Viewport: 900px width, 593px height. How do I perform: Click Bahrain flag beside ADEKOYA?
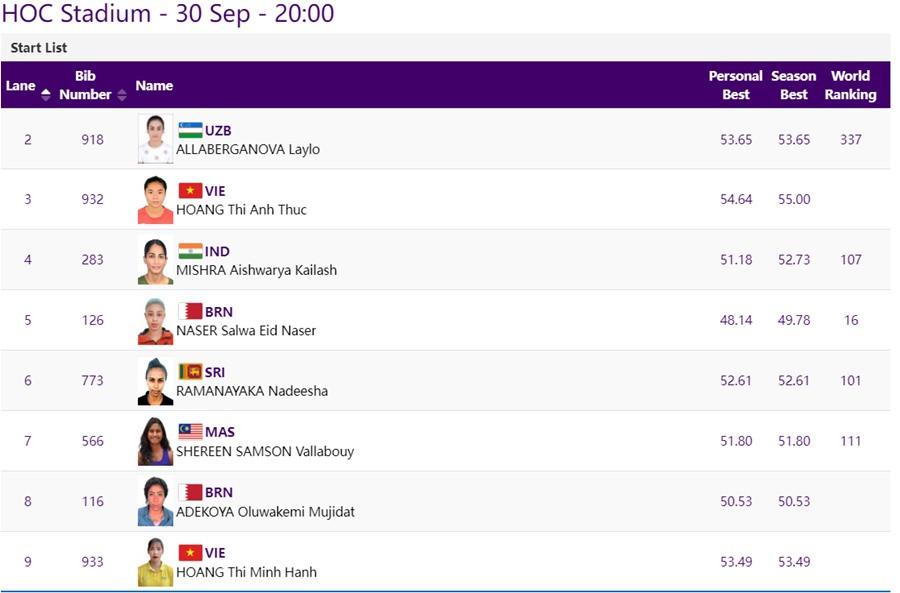190,492
